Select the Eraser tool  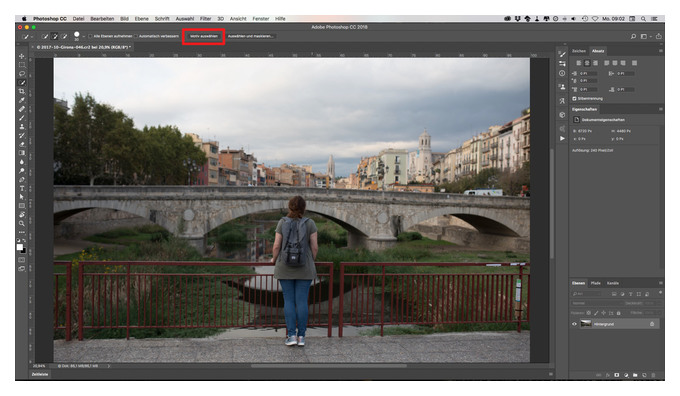(22, 144)
